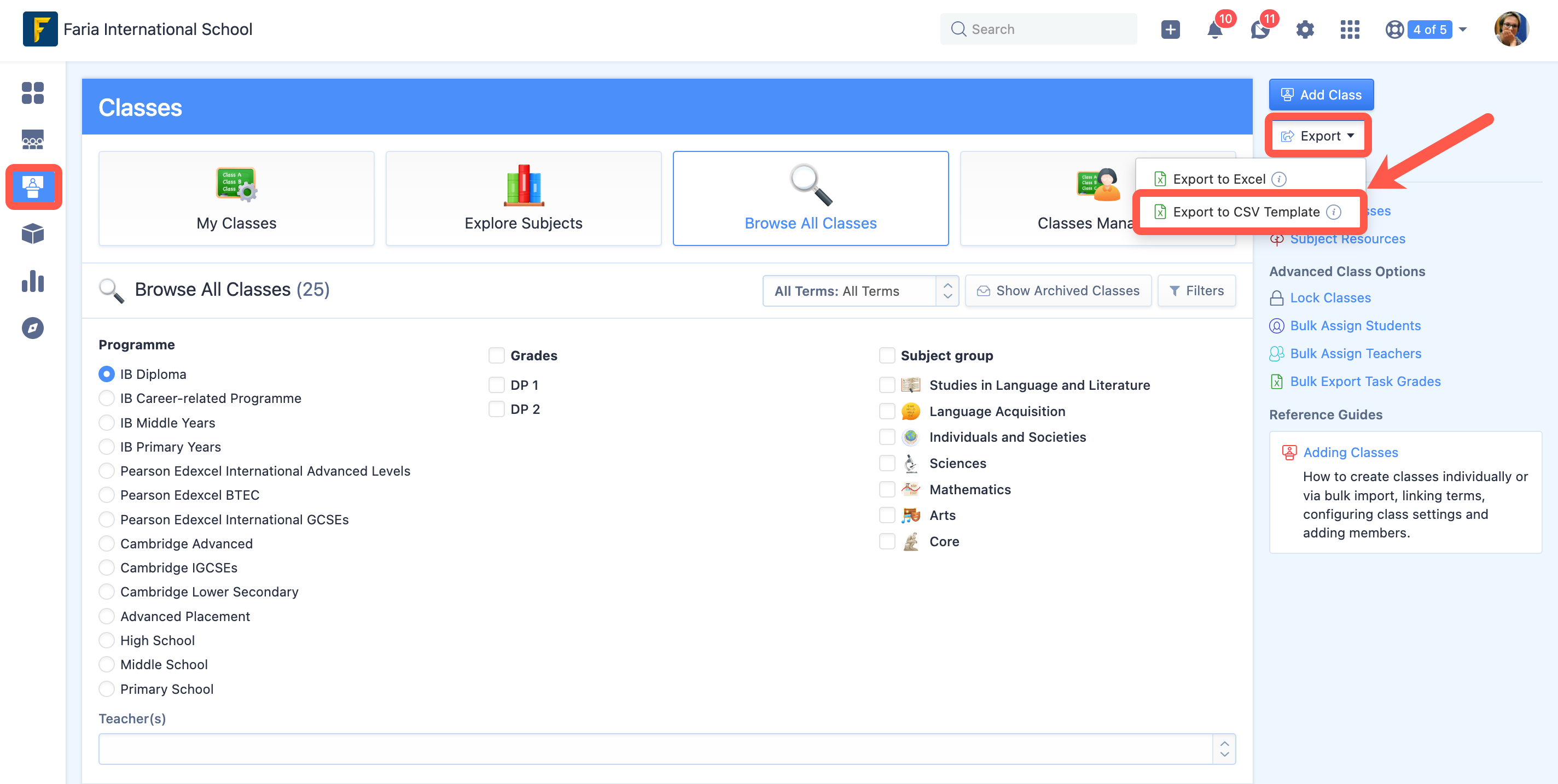This screenshot has width=1558, height=784.
Task: Choose Export to CSV Template
Action: [1246, 212]
